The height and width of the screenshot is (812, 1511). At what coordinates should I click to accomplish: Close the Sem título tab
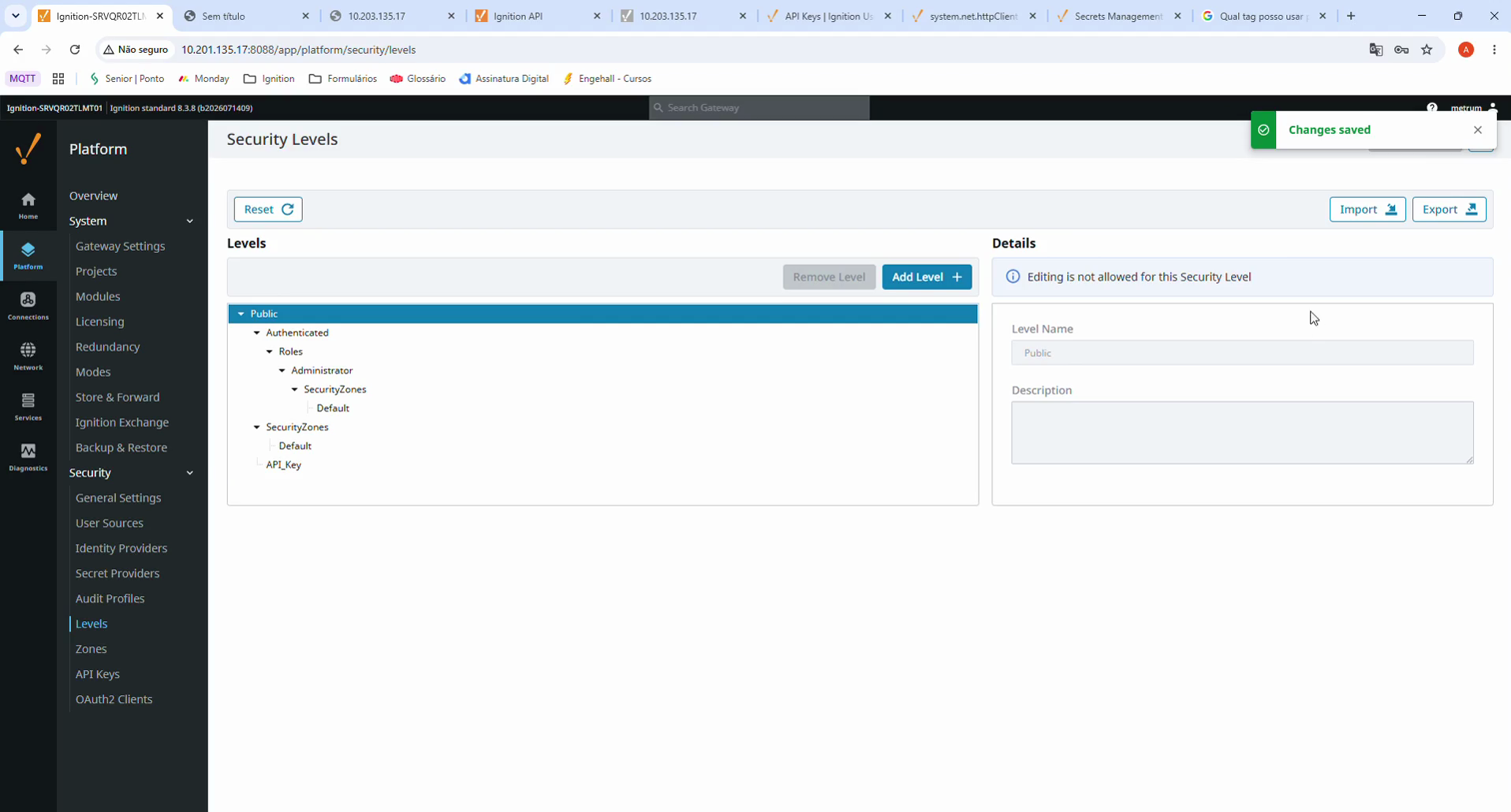tap(306, 16)
